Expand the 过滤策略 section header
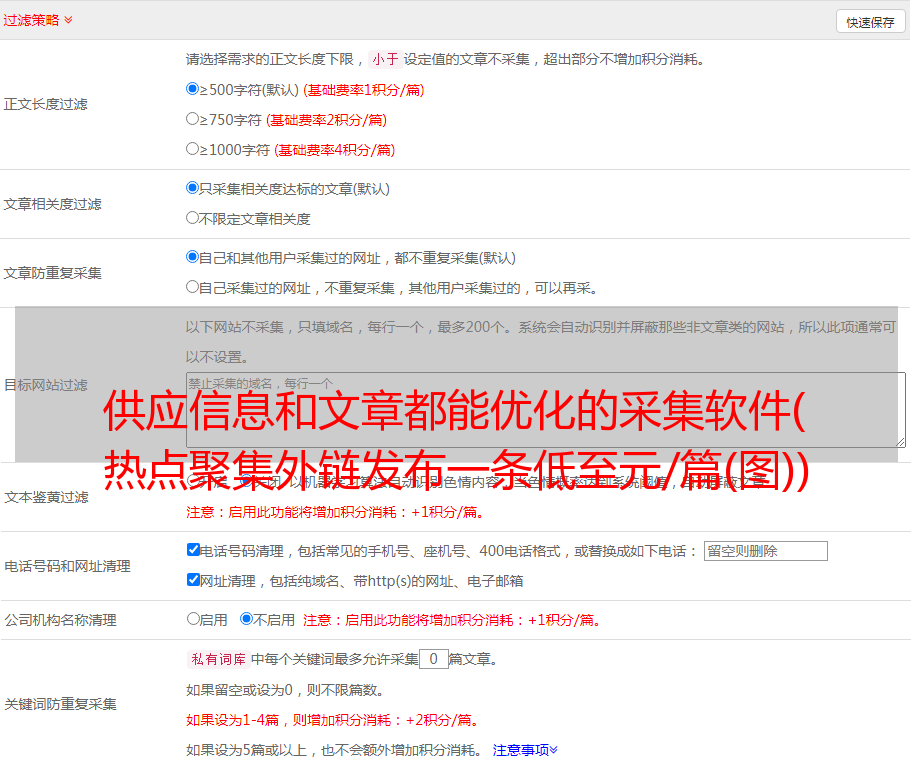912x768 pixels. click(38, 20)
